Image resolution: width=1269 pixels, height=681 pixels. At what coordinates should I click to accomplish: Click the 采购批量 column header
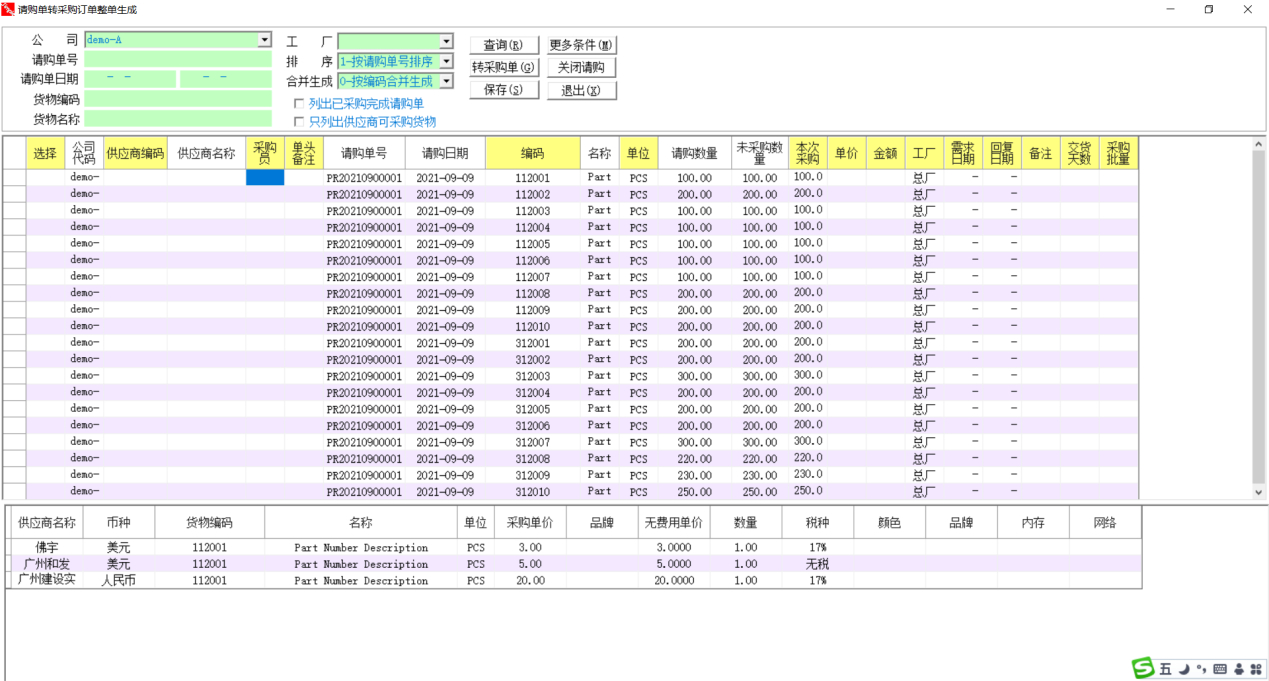pos(1118,153)
